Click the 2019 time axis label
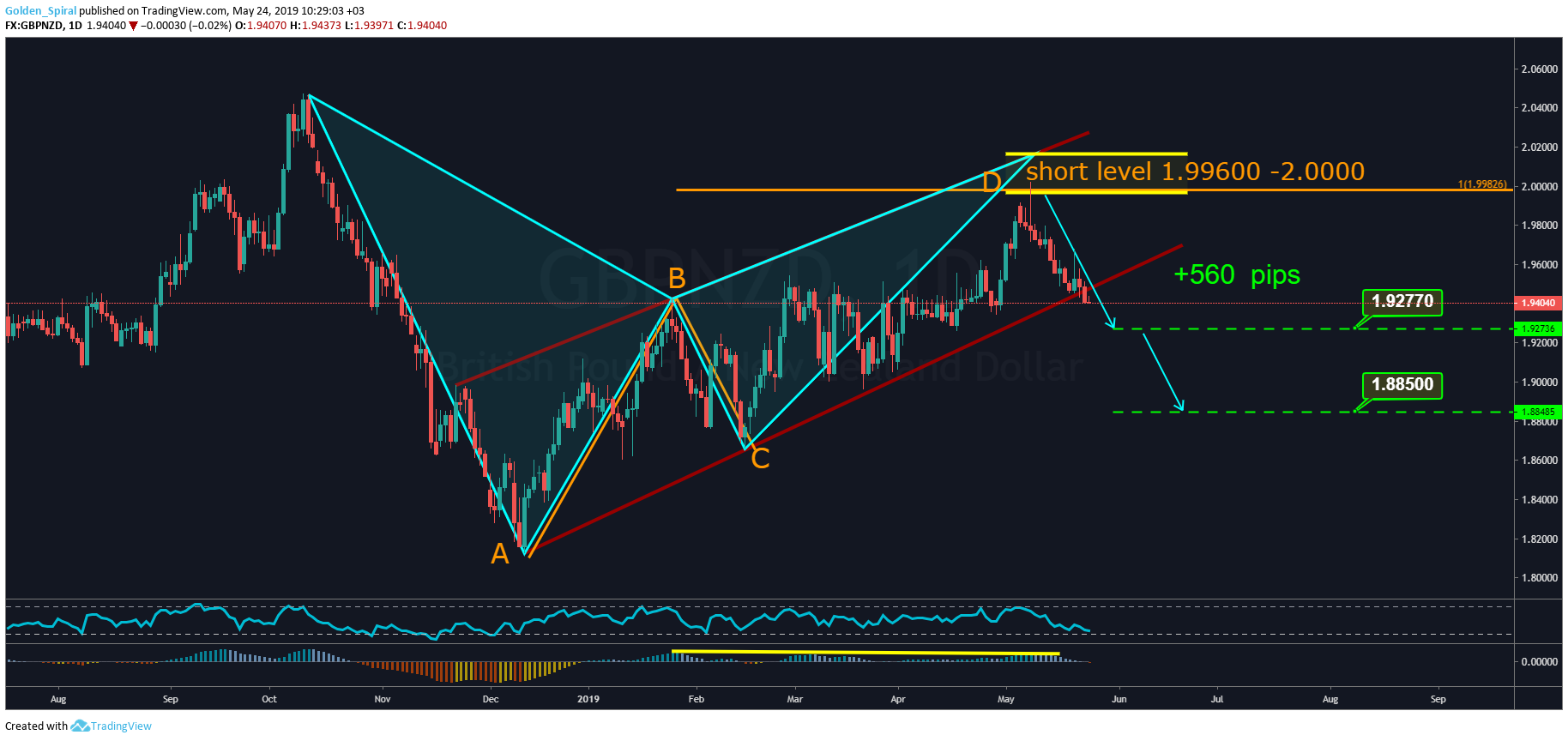 (x=588, y=699)
